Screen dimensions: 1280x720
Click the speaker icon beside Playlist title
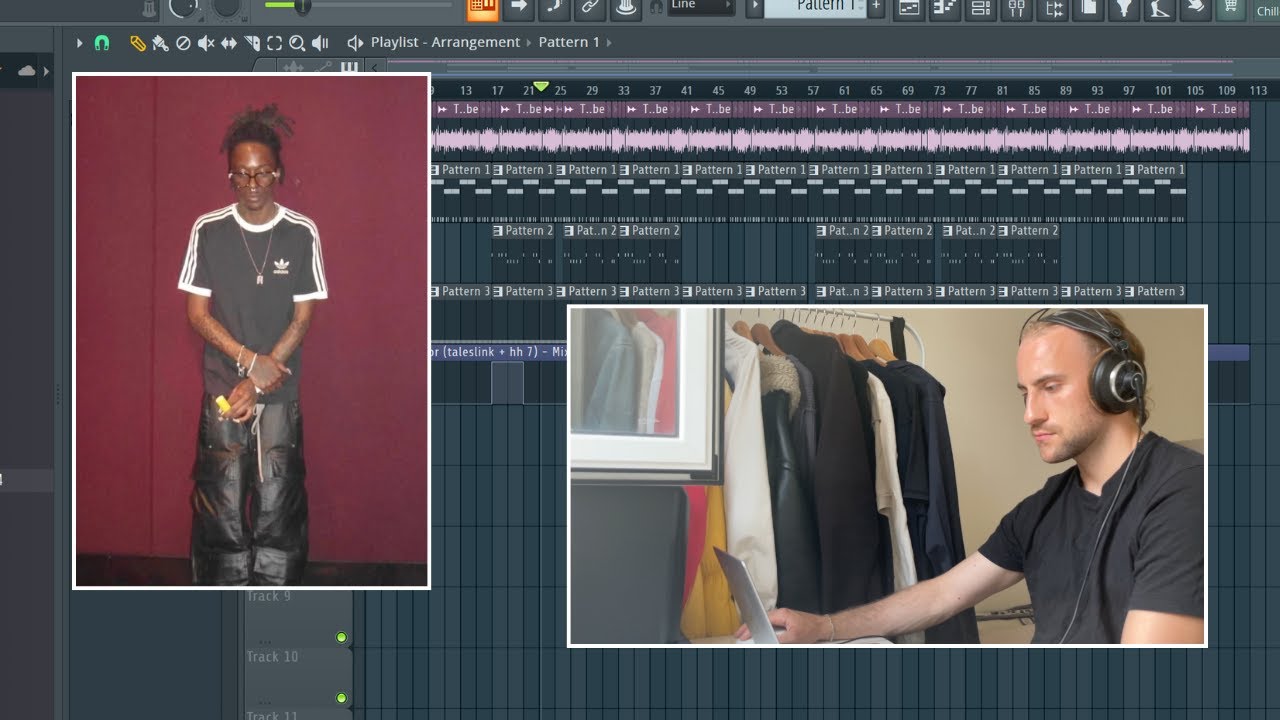[x=354, y=43]
